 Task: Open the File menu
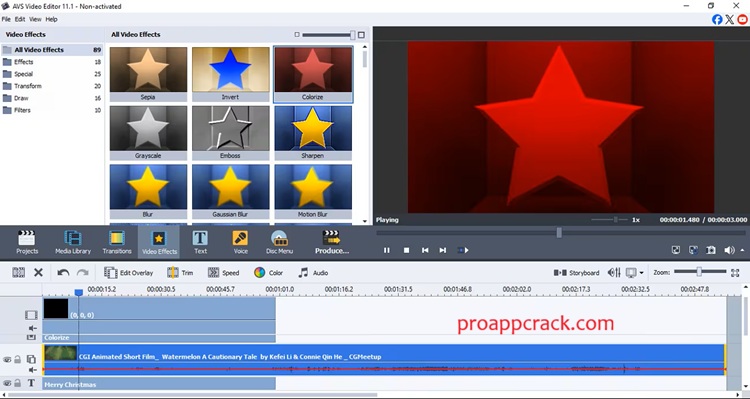coord(6,19)
